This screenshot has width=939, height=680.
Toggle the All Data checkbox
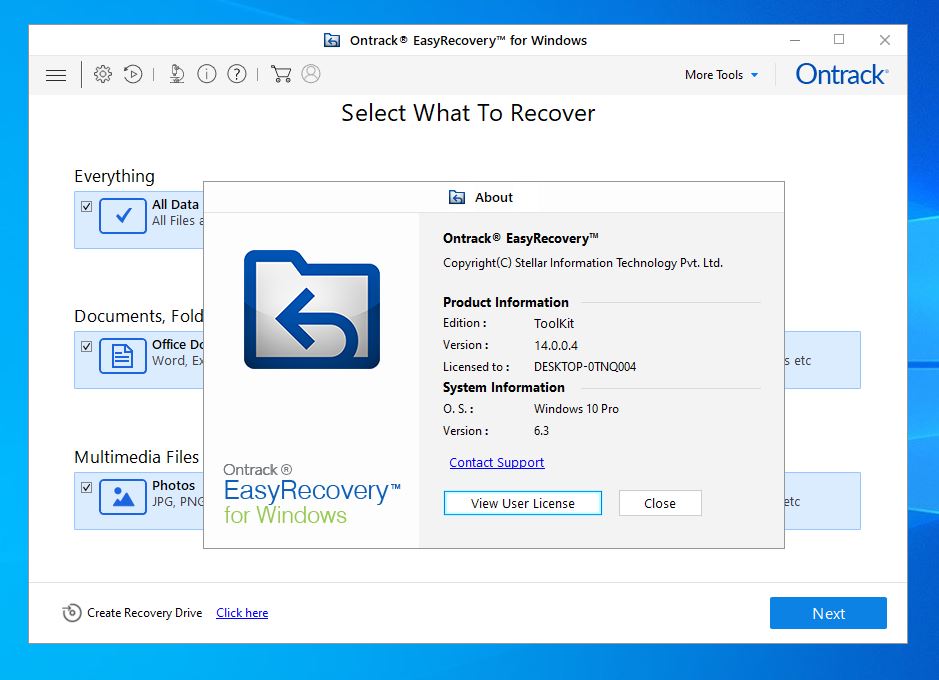(86, 207)
